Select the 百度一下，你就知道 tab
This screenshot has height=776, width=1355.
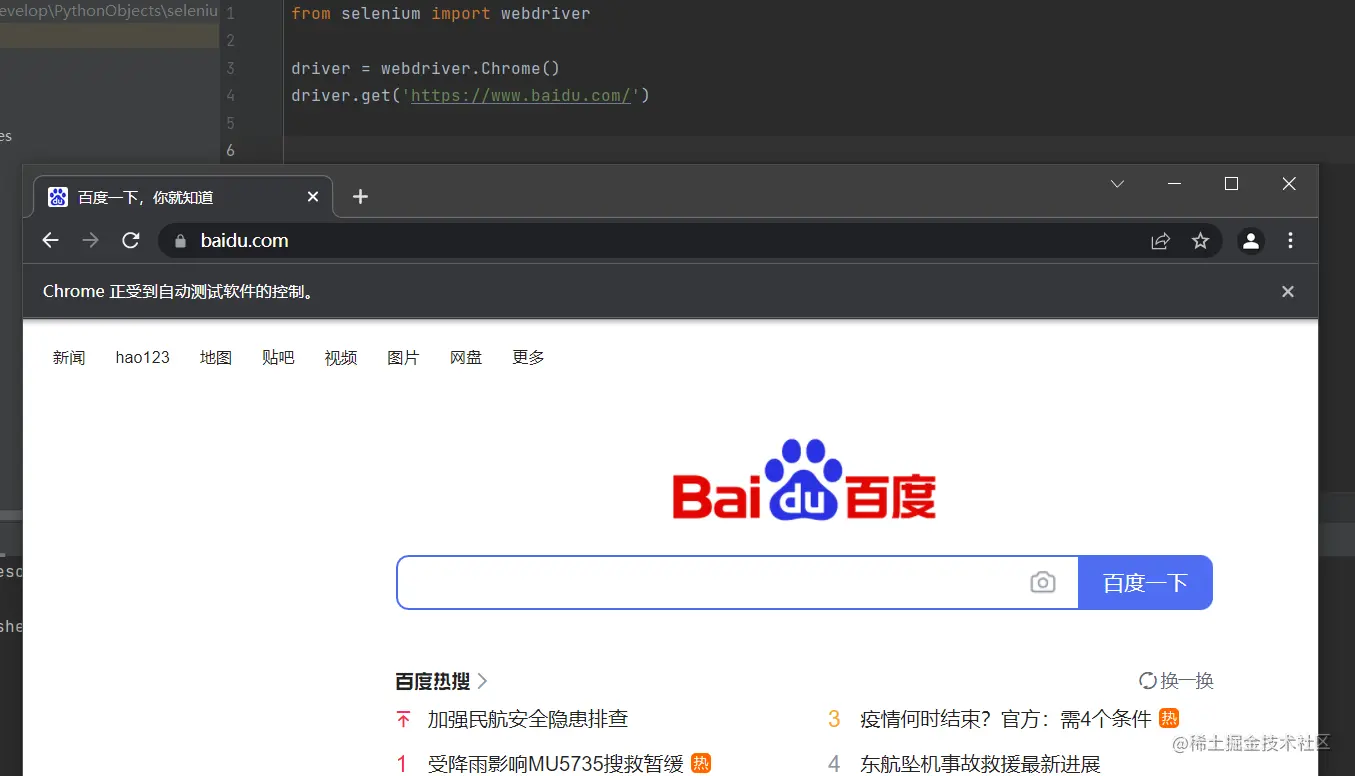183,197
